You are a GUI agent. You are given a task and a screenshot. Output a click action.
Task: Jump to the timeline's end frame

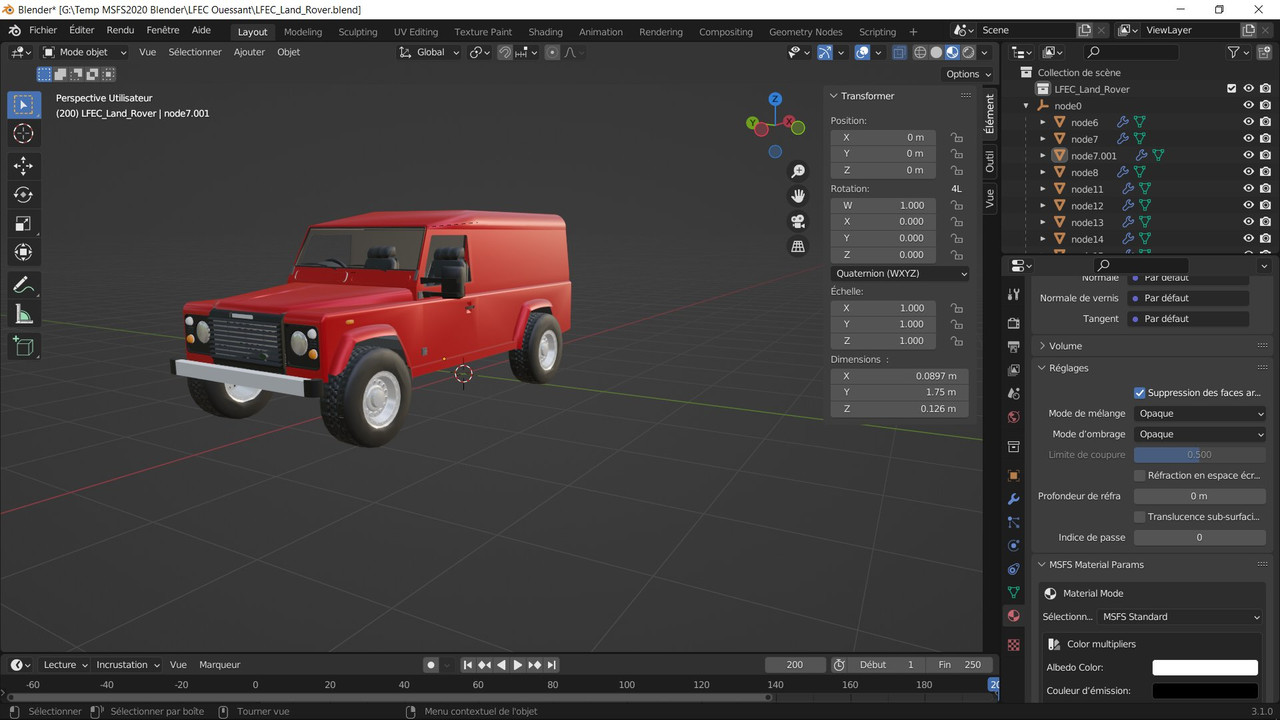tap(552, 665)
